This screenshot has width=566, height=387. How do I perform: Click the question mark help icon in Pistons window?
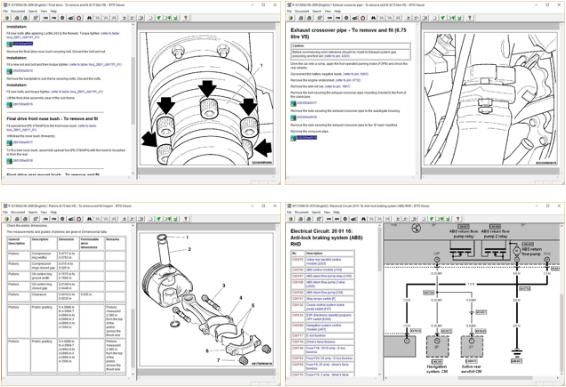click(x=186, y=219)
